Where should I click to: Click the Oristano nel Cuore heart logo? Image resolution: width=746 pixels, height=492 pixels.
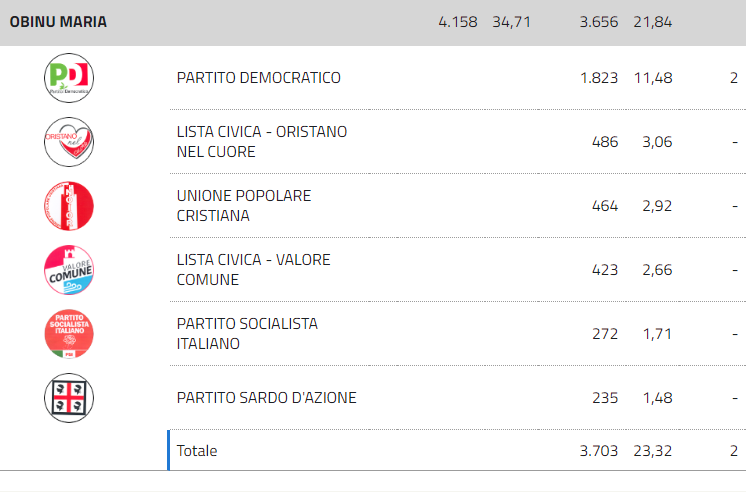69,142
